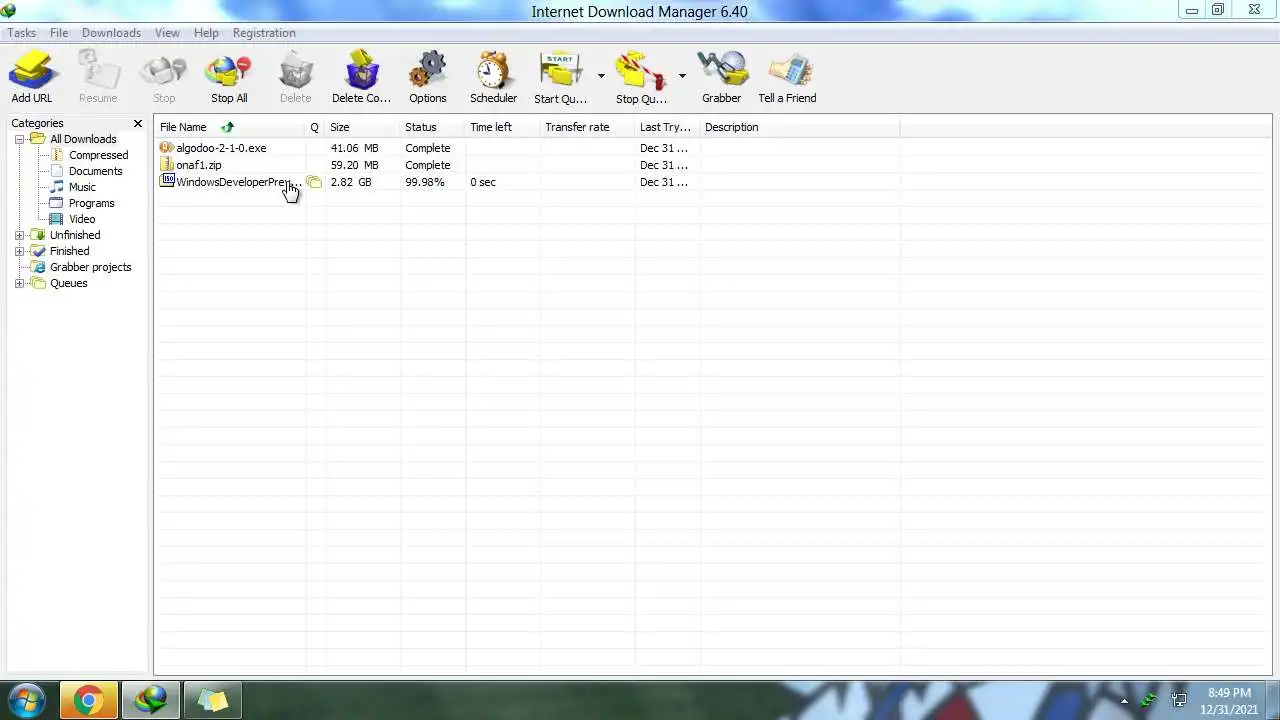Click the 99.98% status value

(425, 182)
